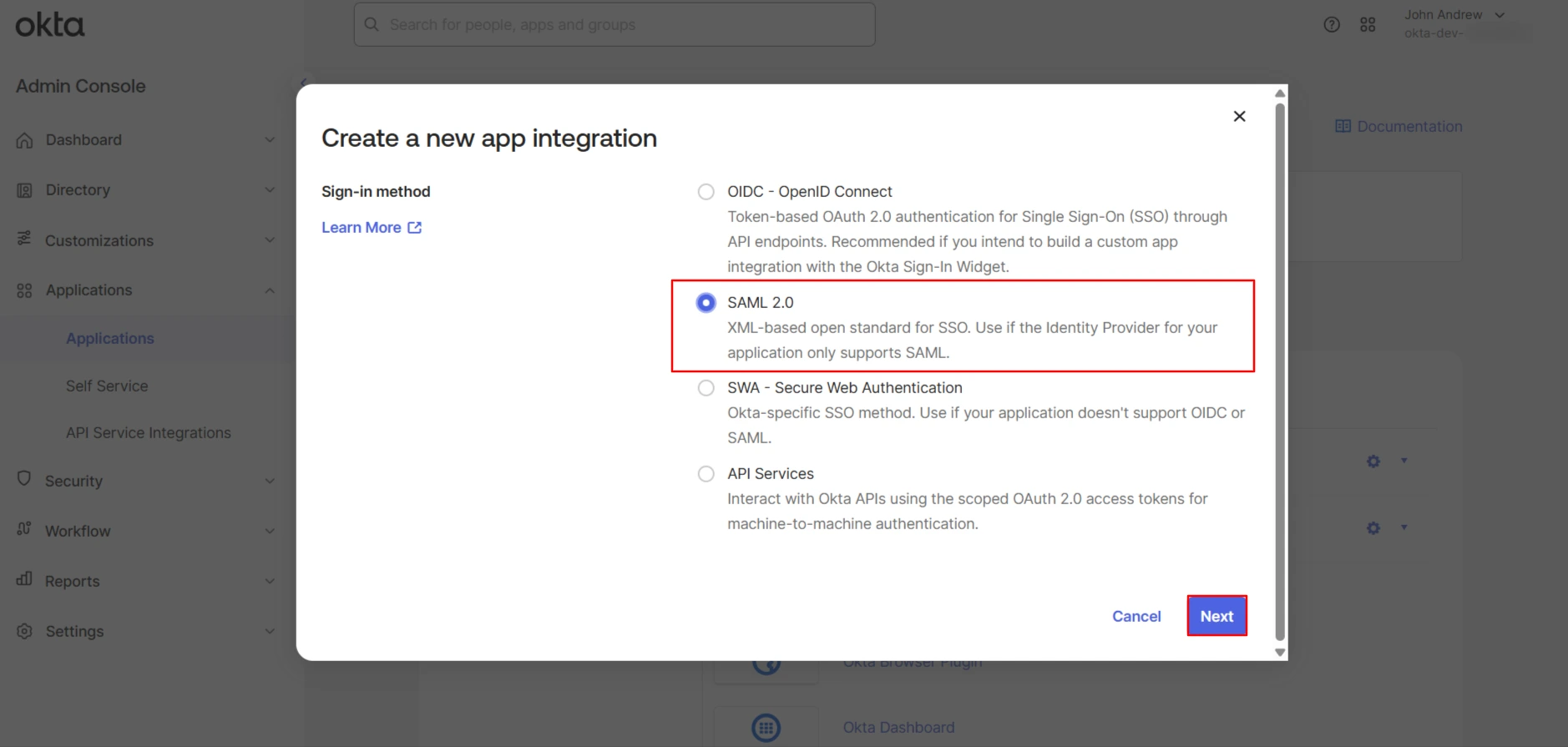The width and height of the screenshot is (1568, 747).
Task: Open Settings in the sidebar
Action: 74,631
